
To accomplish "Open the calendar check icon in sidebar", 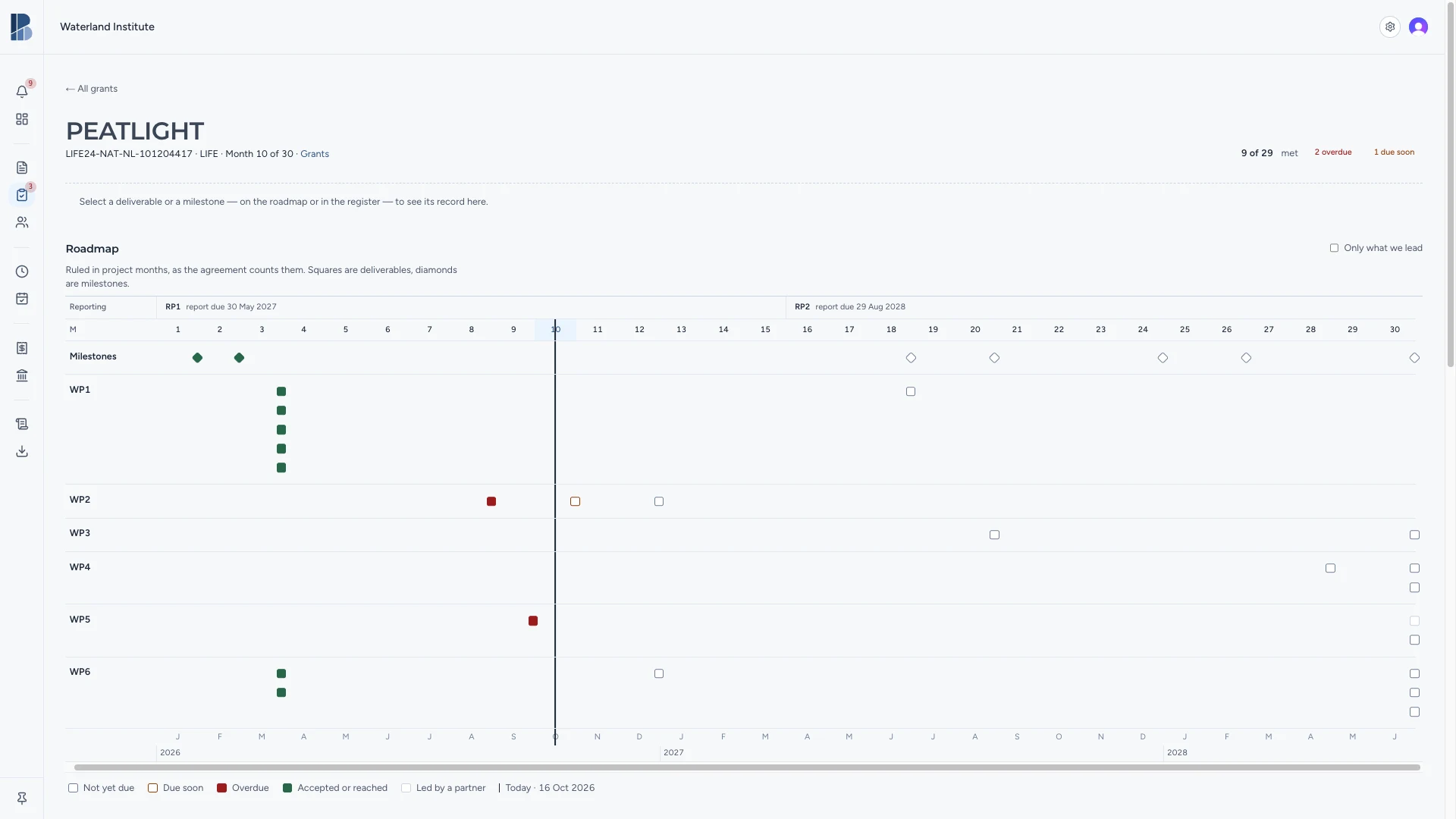I will 22,299.
